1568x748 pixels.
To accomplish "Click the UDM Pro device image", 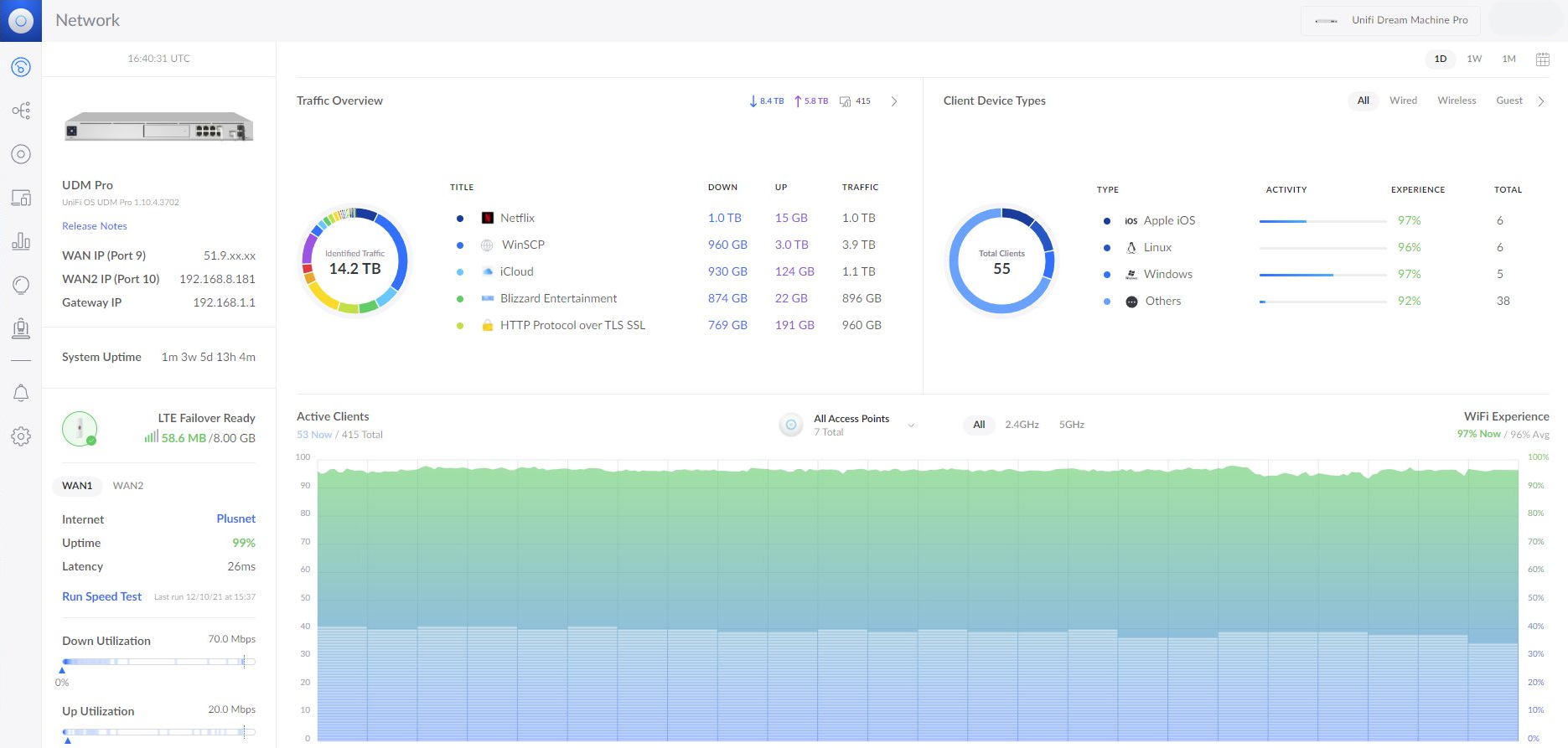I will tap(158, 126).
